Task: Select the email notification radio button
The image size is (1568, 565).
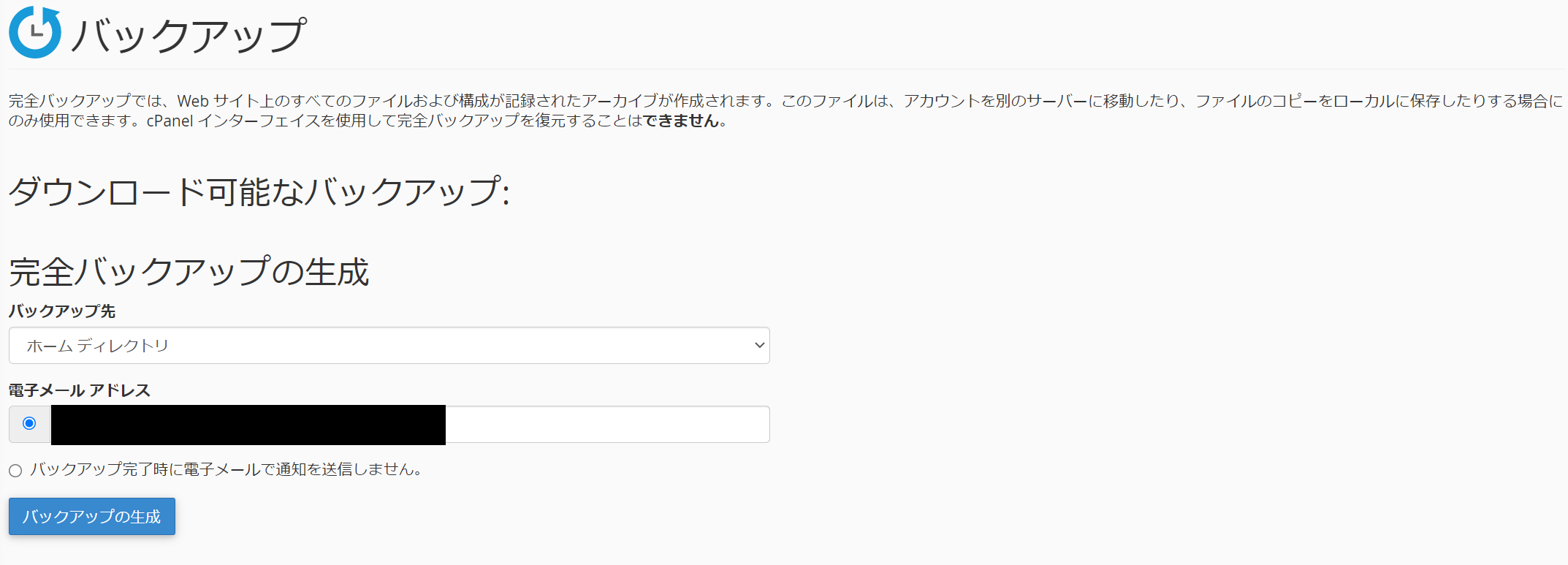Action: pos(28,422)
